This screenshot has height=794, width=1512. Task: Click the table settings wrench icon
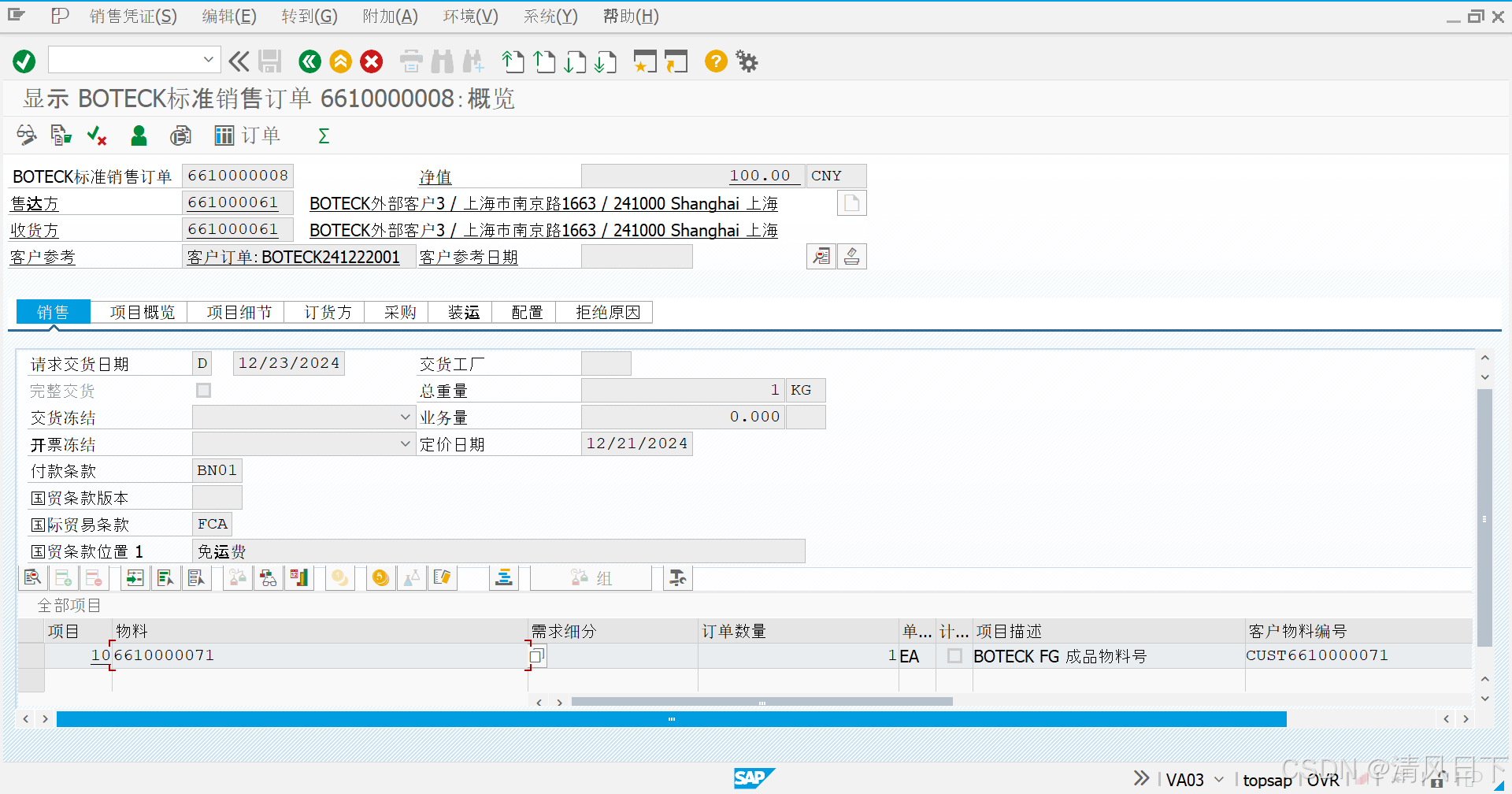click(x=677, y=578)
